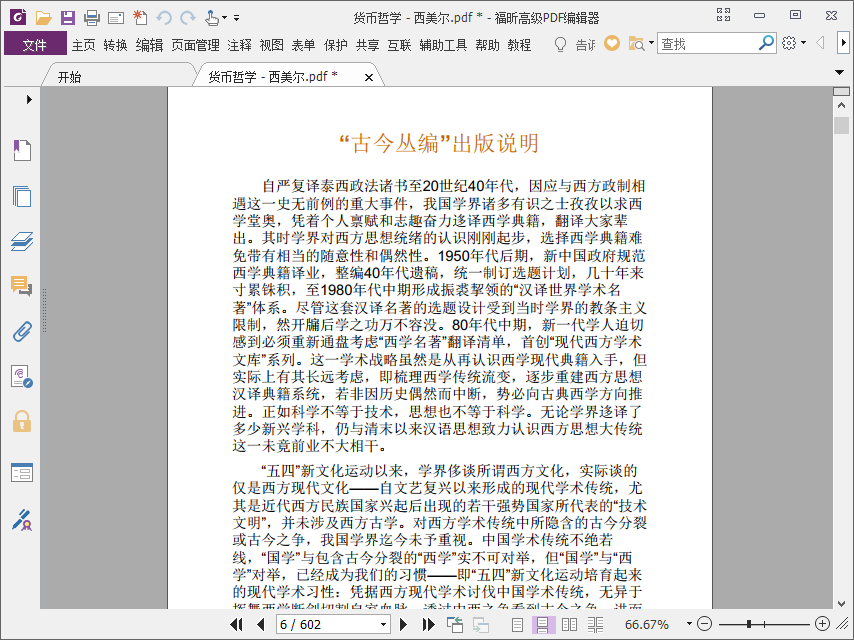Click the vertical scrollbar thumb
The height and width of the screenshot is (640, 854).
click(841, 125)
